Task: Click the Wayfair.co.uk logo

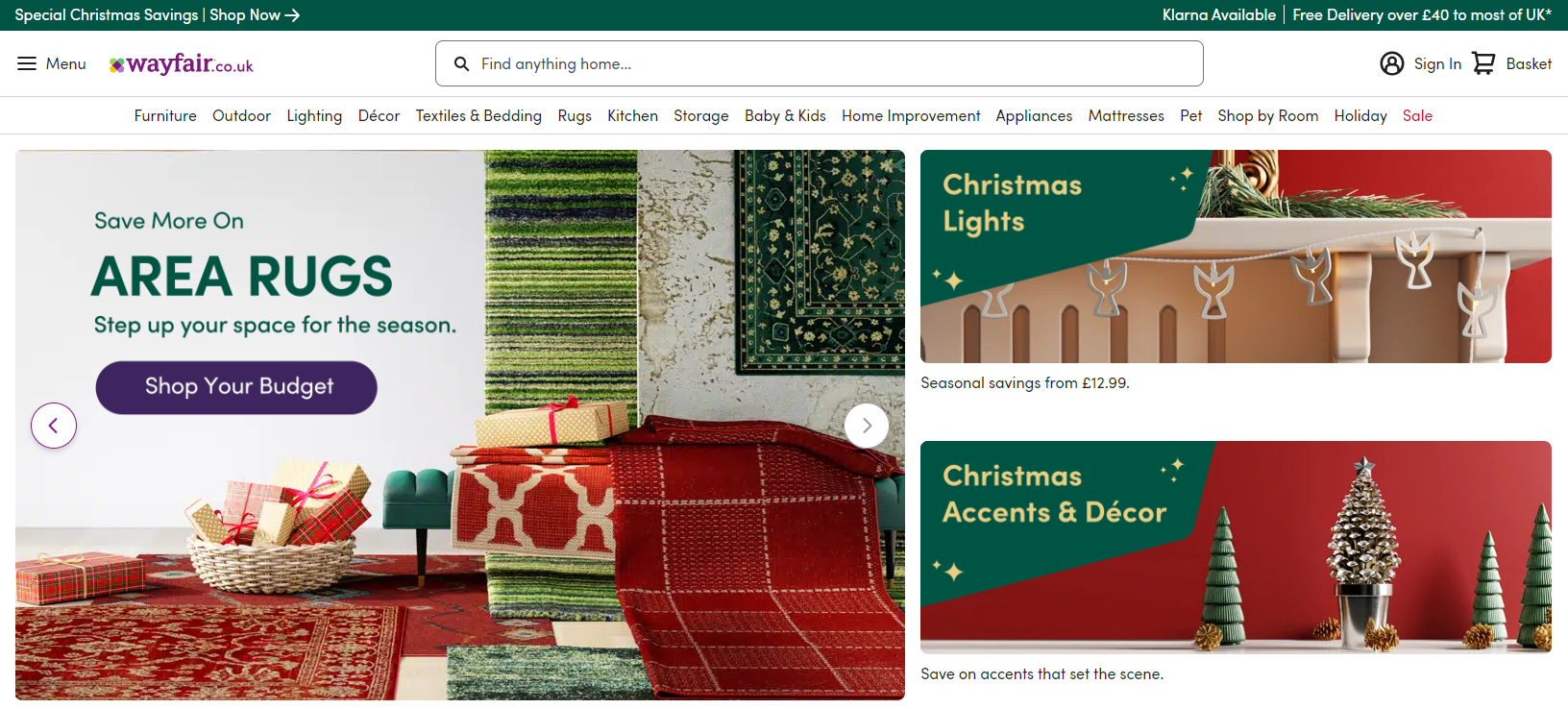Action: [x=182, y=64]
